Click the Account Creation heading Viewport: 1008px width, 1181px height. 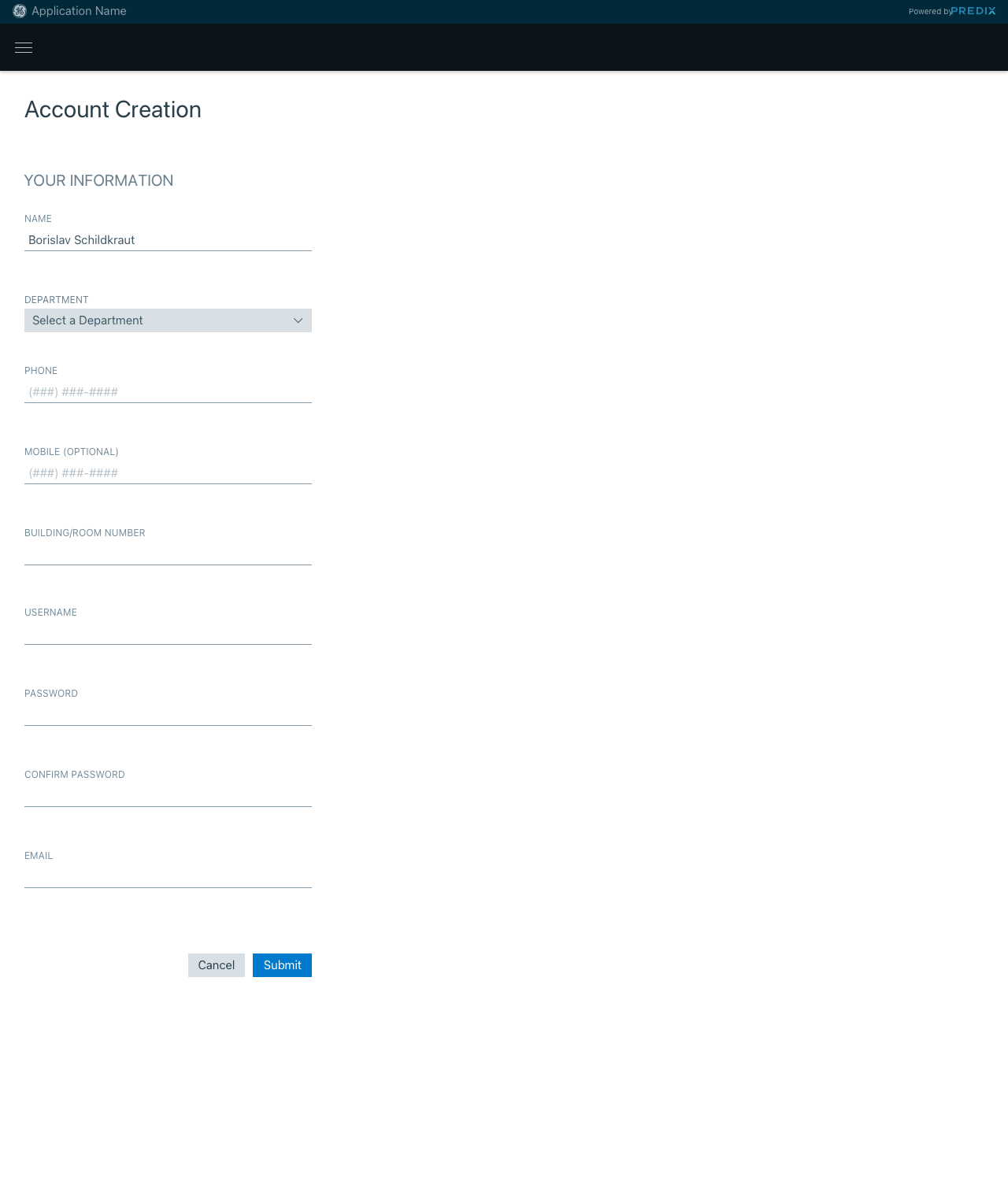tap(113, 109)
